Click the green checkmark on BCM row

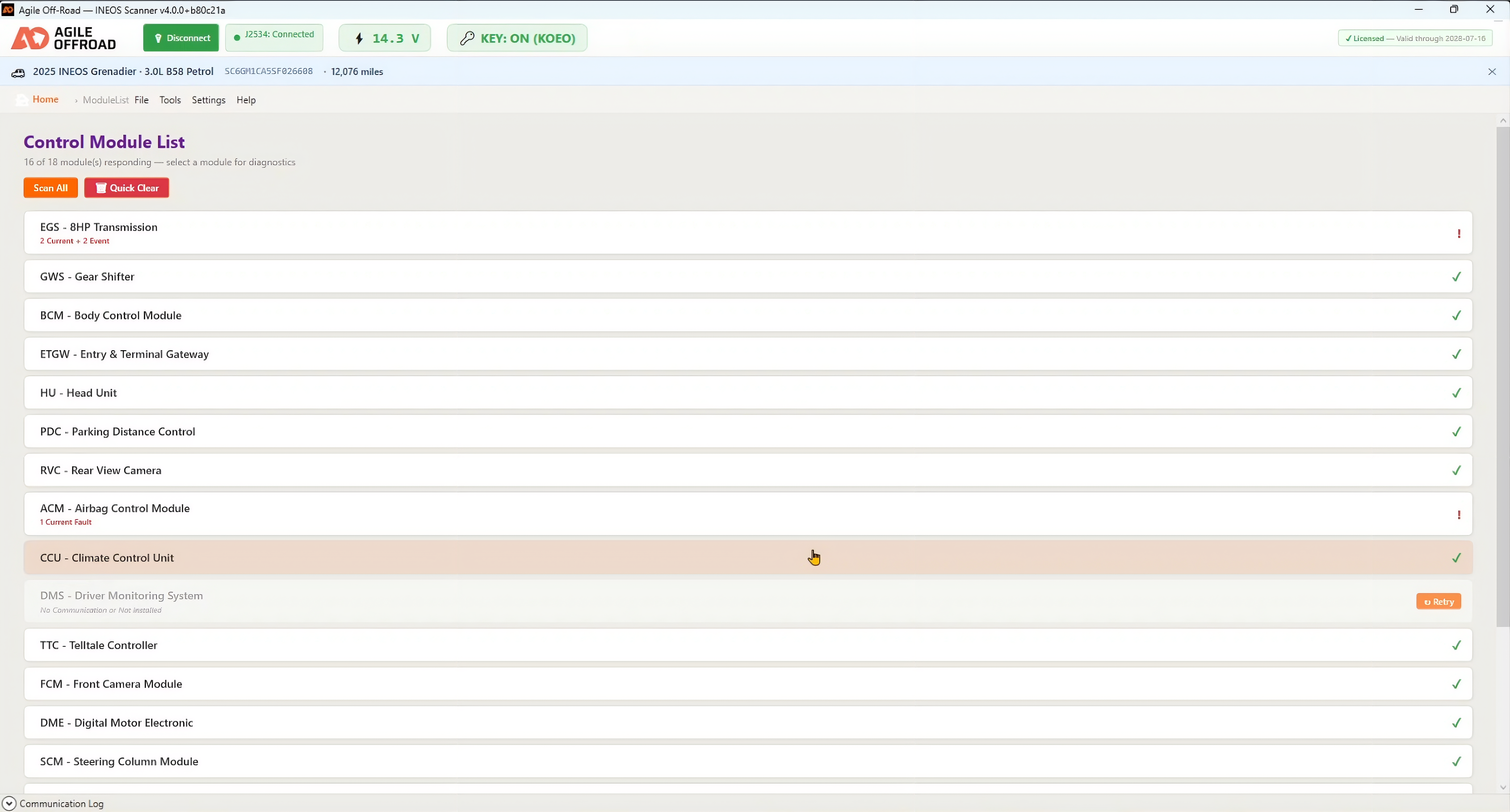pyautogui.click(x=1457, y=315)
